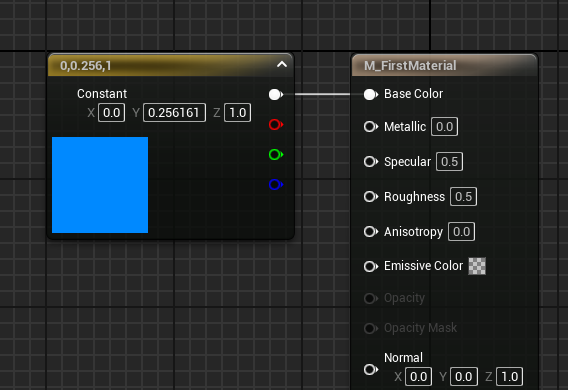
Task: Click the Metallic label
Action: point(405,127)
